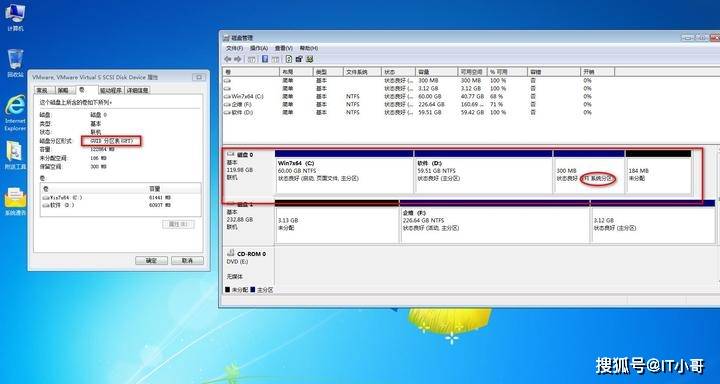Click the 容量 column header in volume list
Viewport: 720px width, 384px height.
pos(436,72)
